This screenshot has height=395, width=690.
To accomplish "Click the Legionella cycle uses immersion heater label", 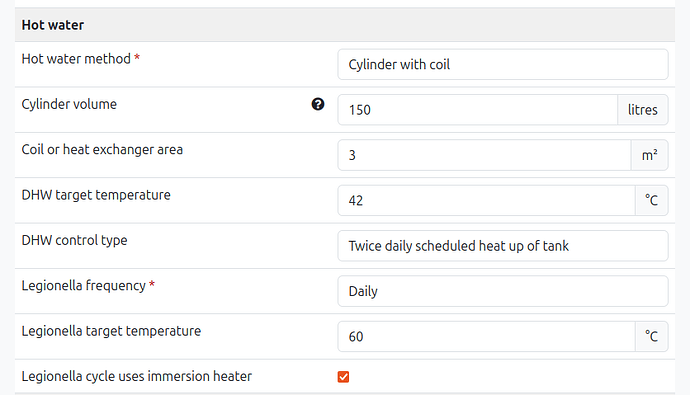I will click(137, 376).
